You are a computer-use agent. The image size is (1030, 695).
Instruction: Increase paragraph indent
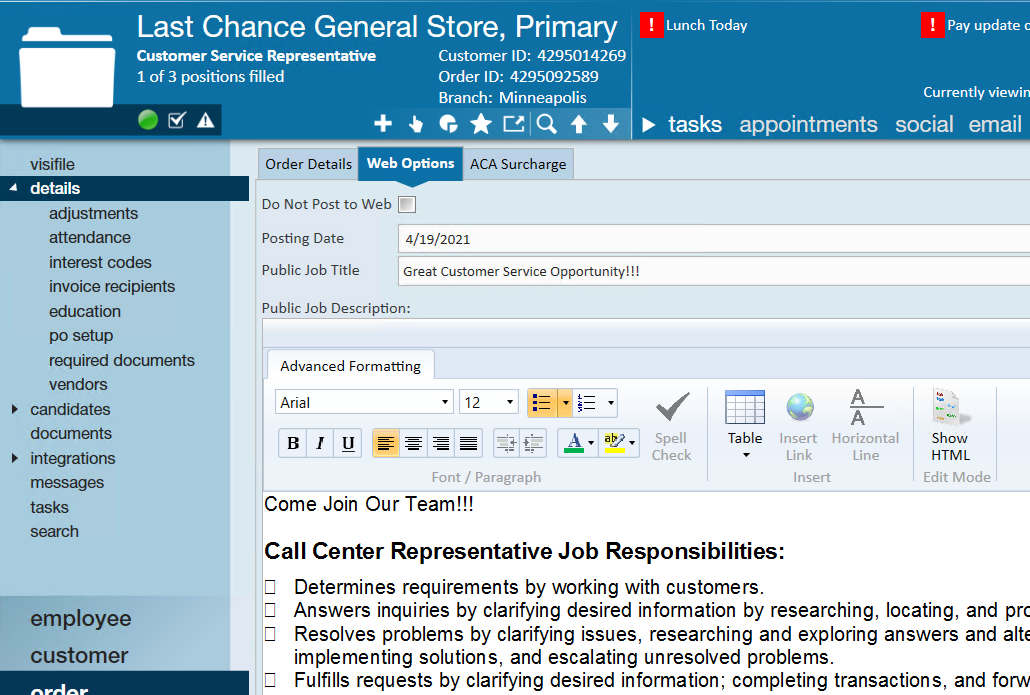click(533, 443)
